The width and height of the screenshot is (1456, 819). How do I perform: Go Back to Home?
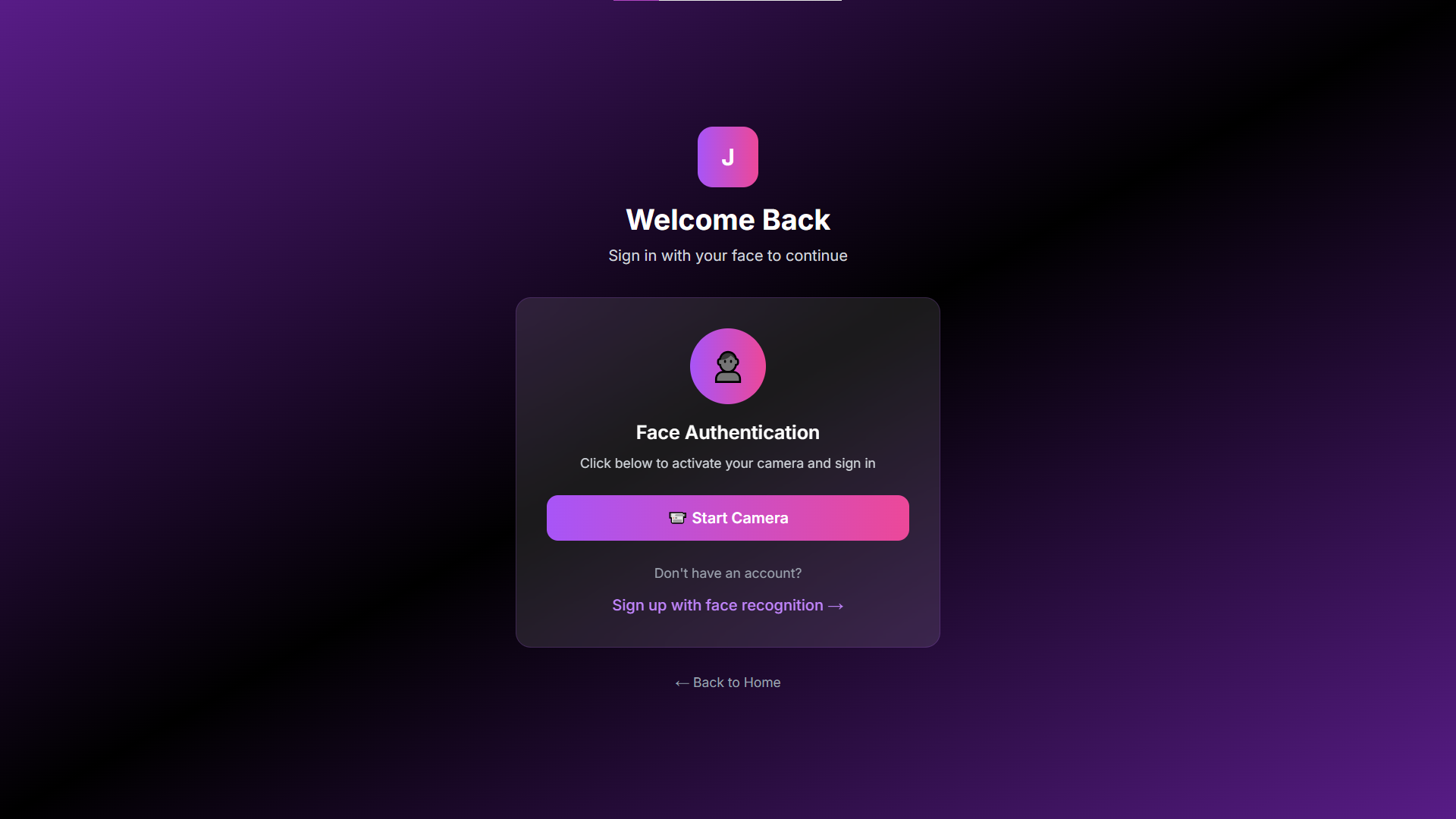(x=728, y=682)
